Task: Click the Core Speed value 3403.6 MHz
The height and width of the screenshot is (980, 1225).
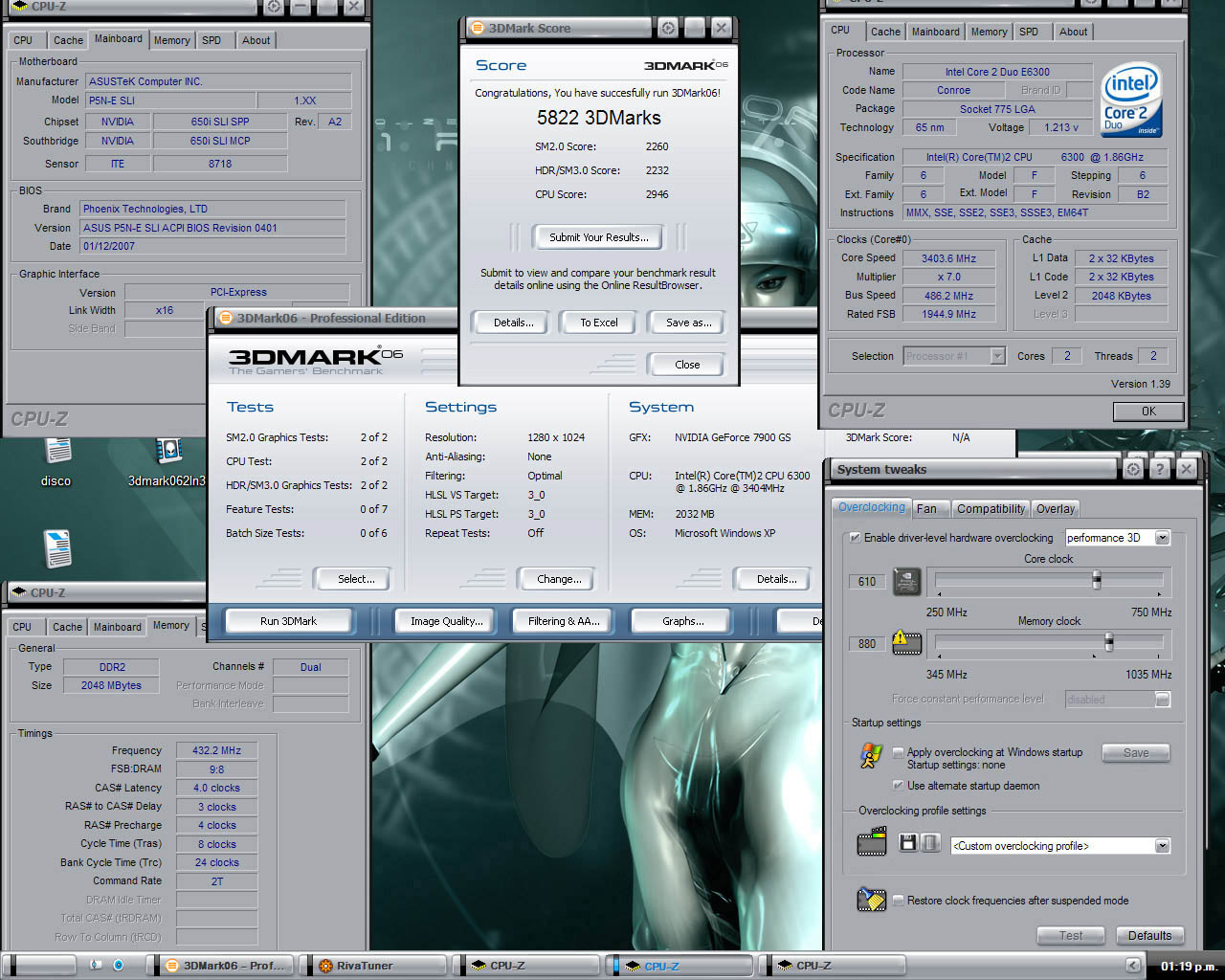Action: tap(949, 258)
